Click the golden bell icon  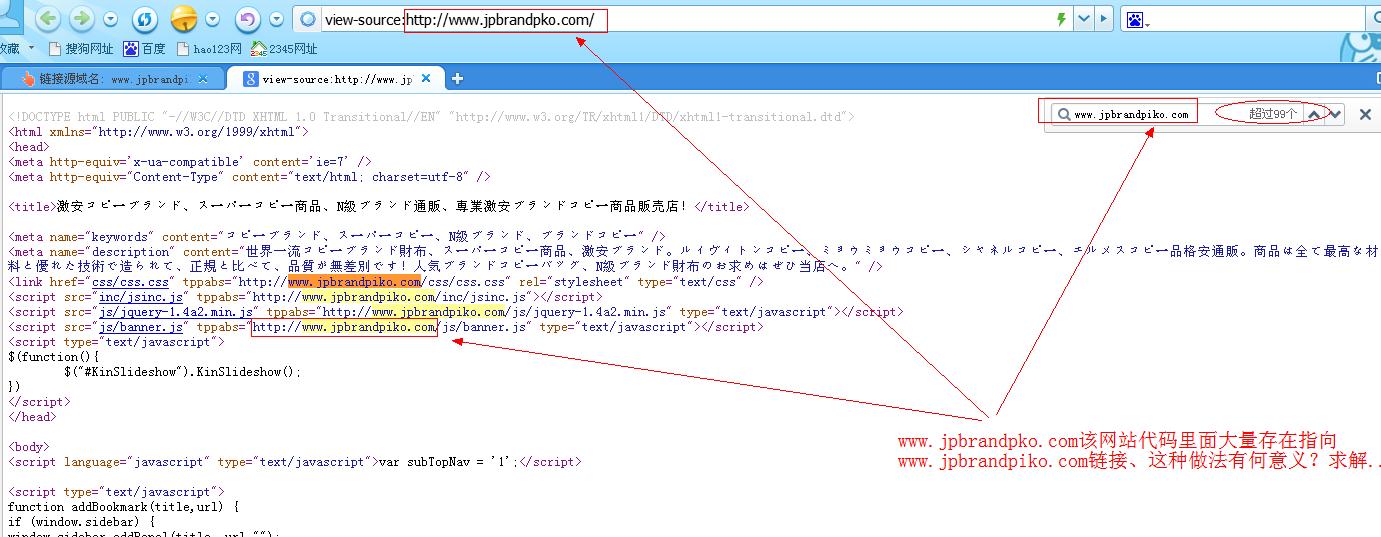(x=184, y=18)
